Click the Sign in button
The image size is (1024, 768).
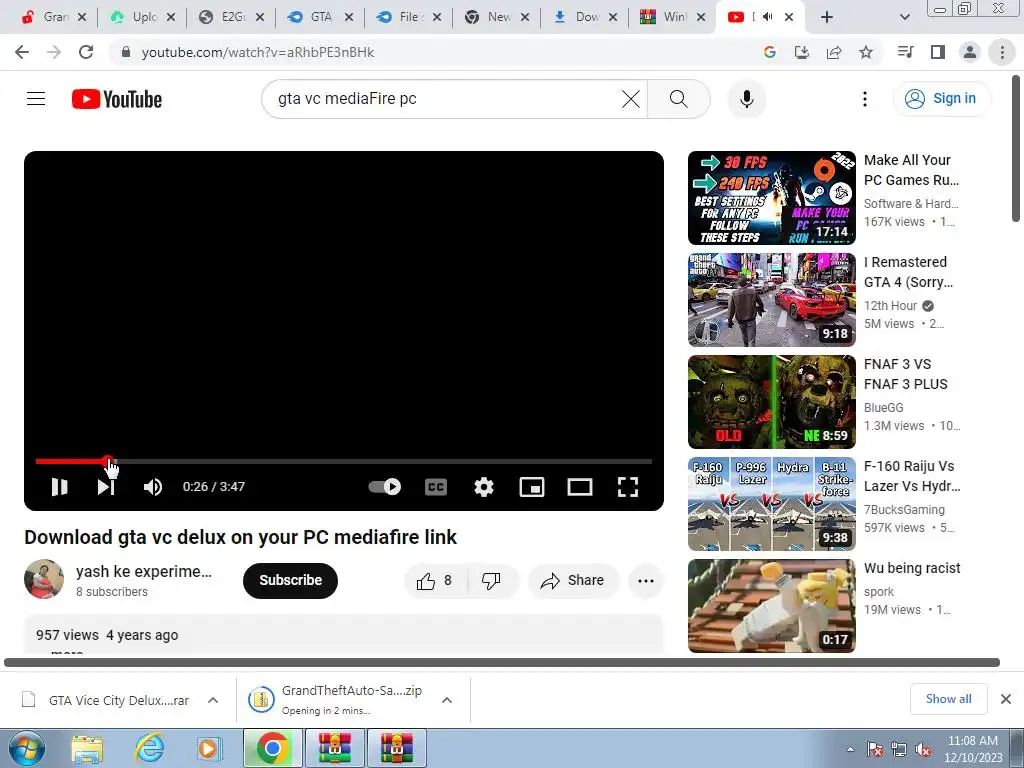click(941, 99)
